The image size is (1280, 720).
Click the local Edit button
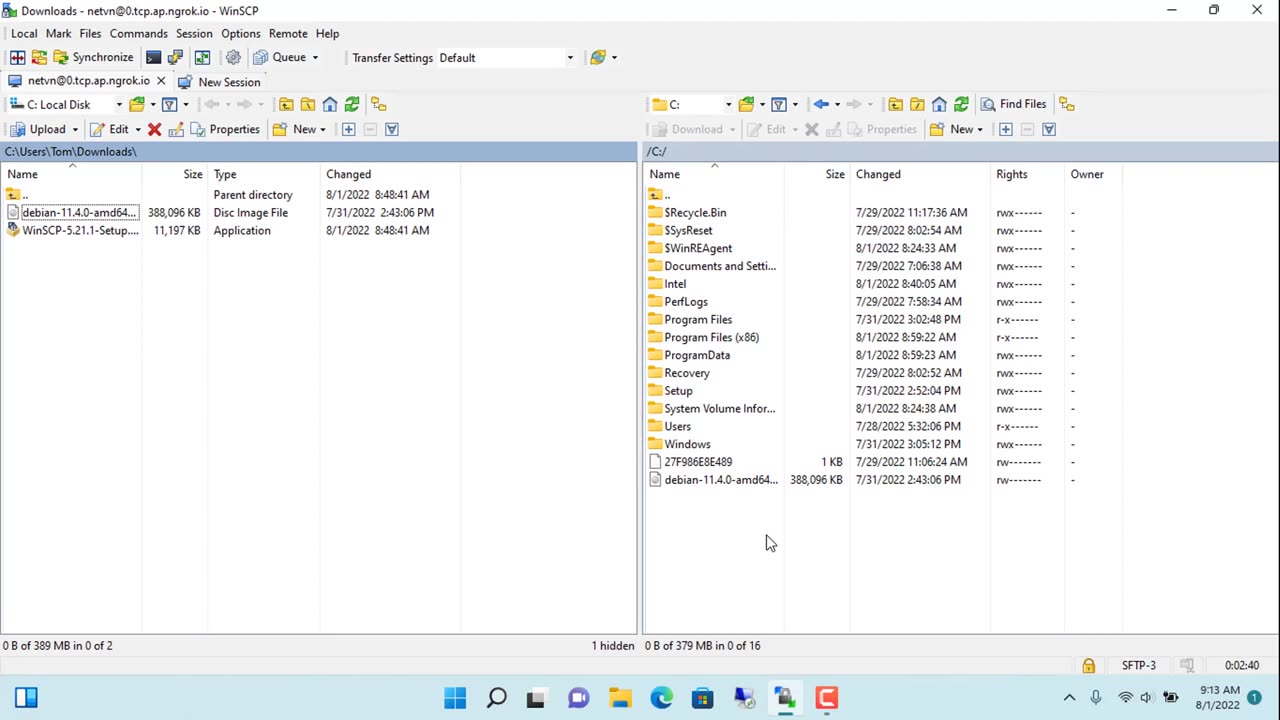(110, 129)
